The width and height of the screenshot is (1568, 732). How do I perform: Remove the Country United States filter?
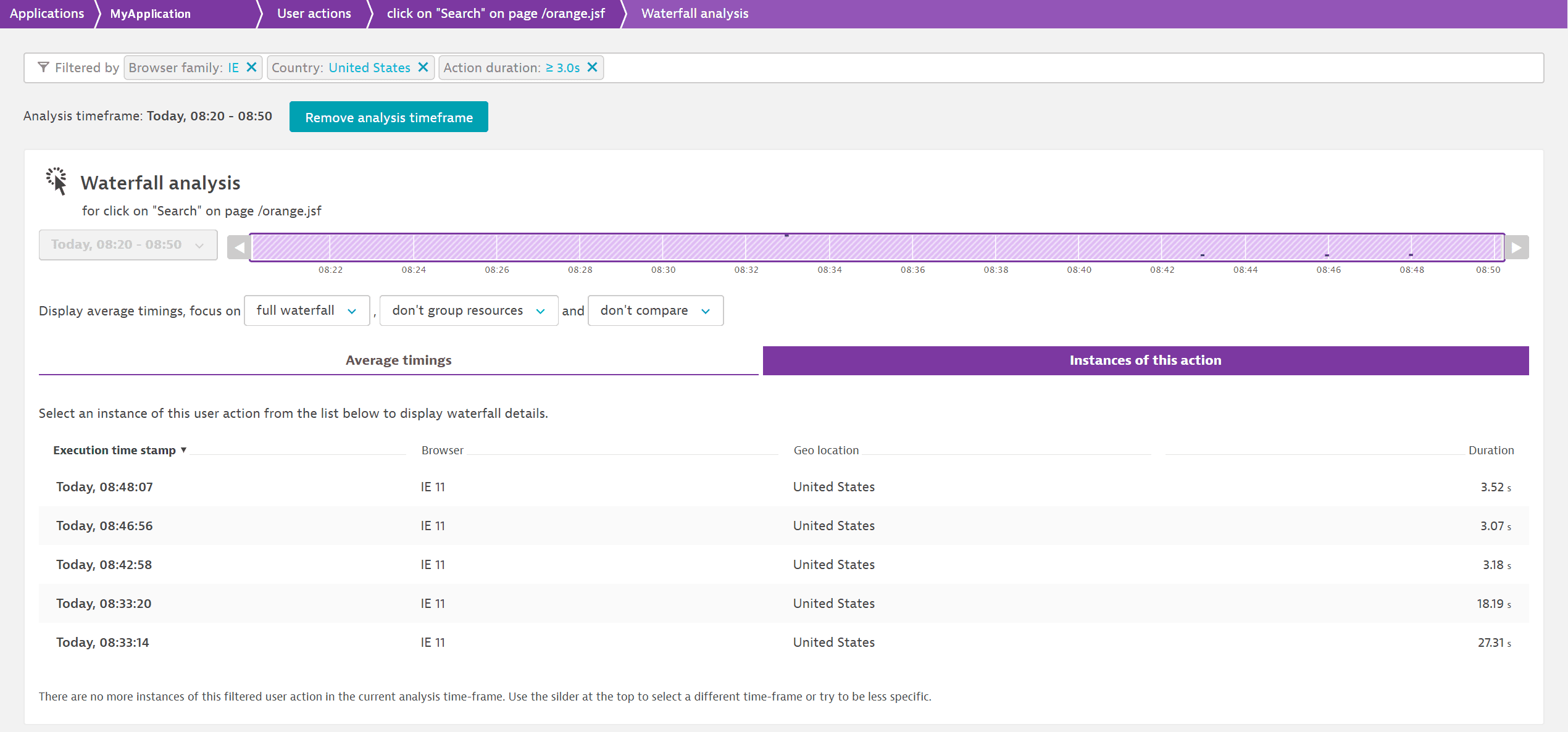point(424,68)
